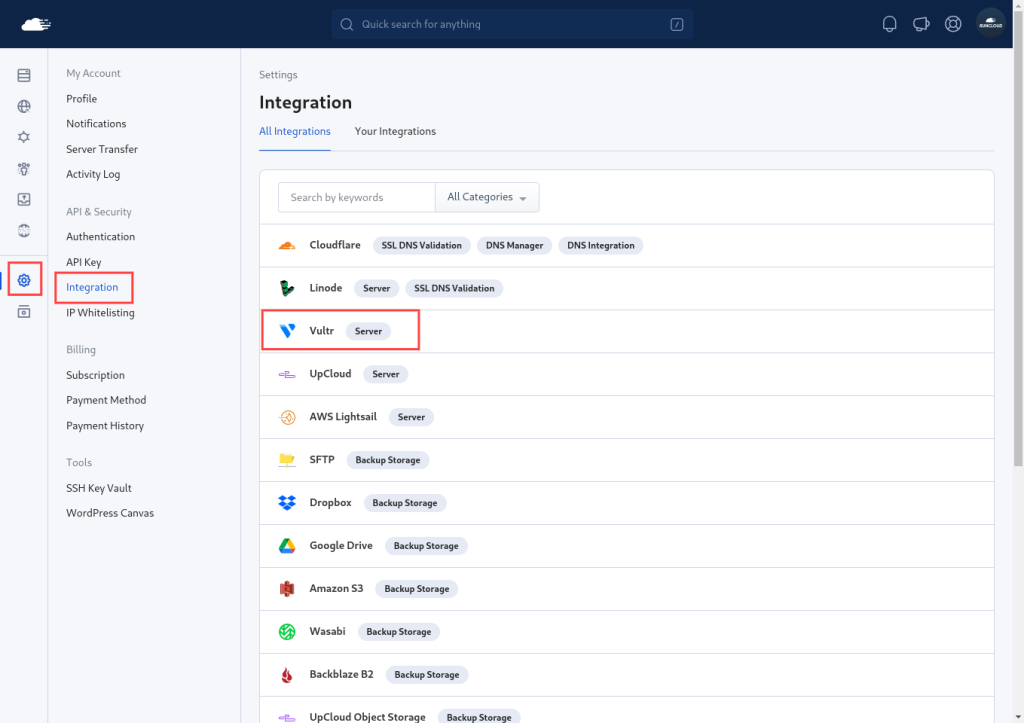Viewport: 1024px width, 723px height.
Task: Expand the All Categories dropdown
Action: coord(487,197)
